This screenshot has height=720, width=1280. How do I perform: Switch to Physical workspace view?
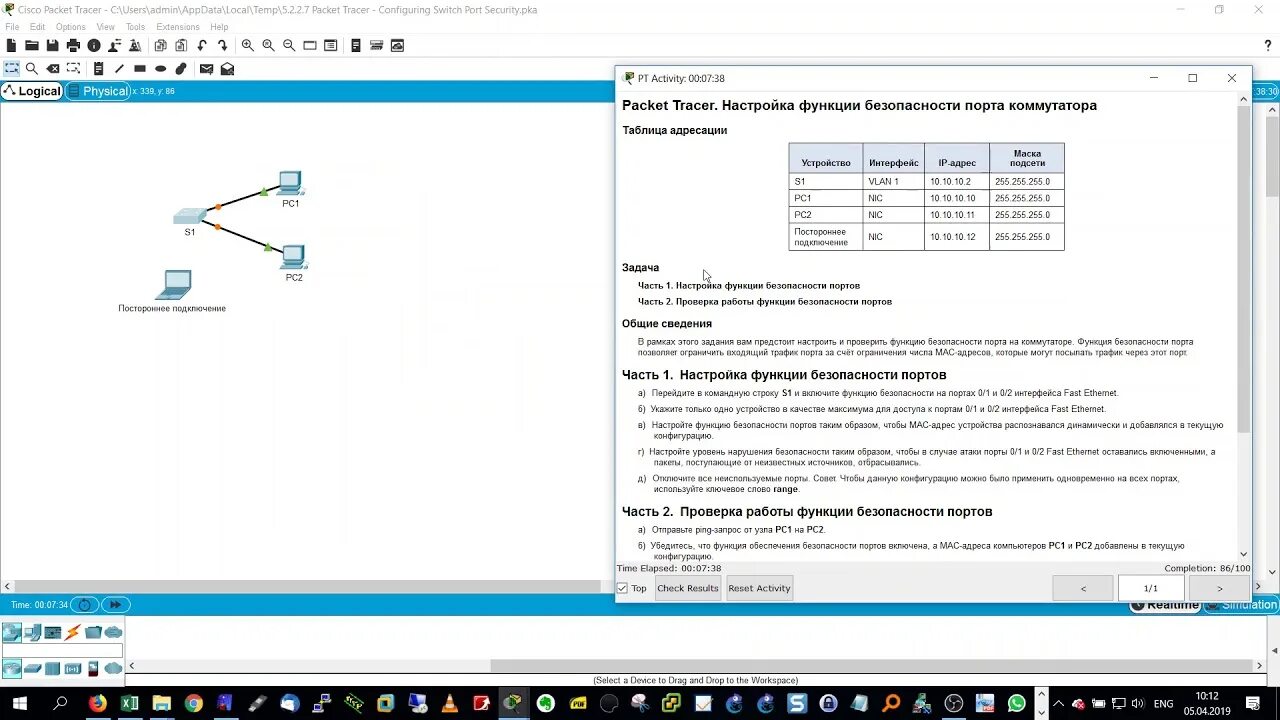point(98,91)
